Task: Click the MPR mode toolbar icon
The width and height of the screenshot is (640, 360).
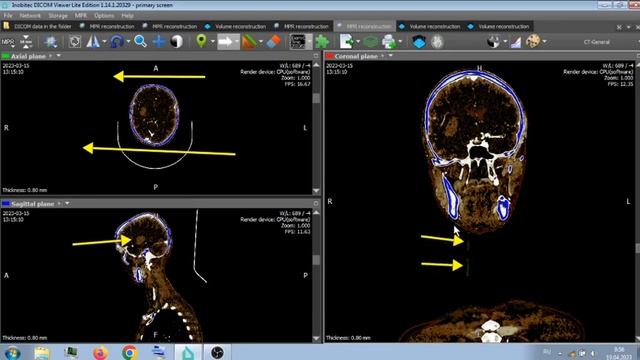Action: (8, 42)
